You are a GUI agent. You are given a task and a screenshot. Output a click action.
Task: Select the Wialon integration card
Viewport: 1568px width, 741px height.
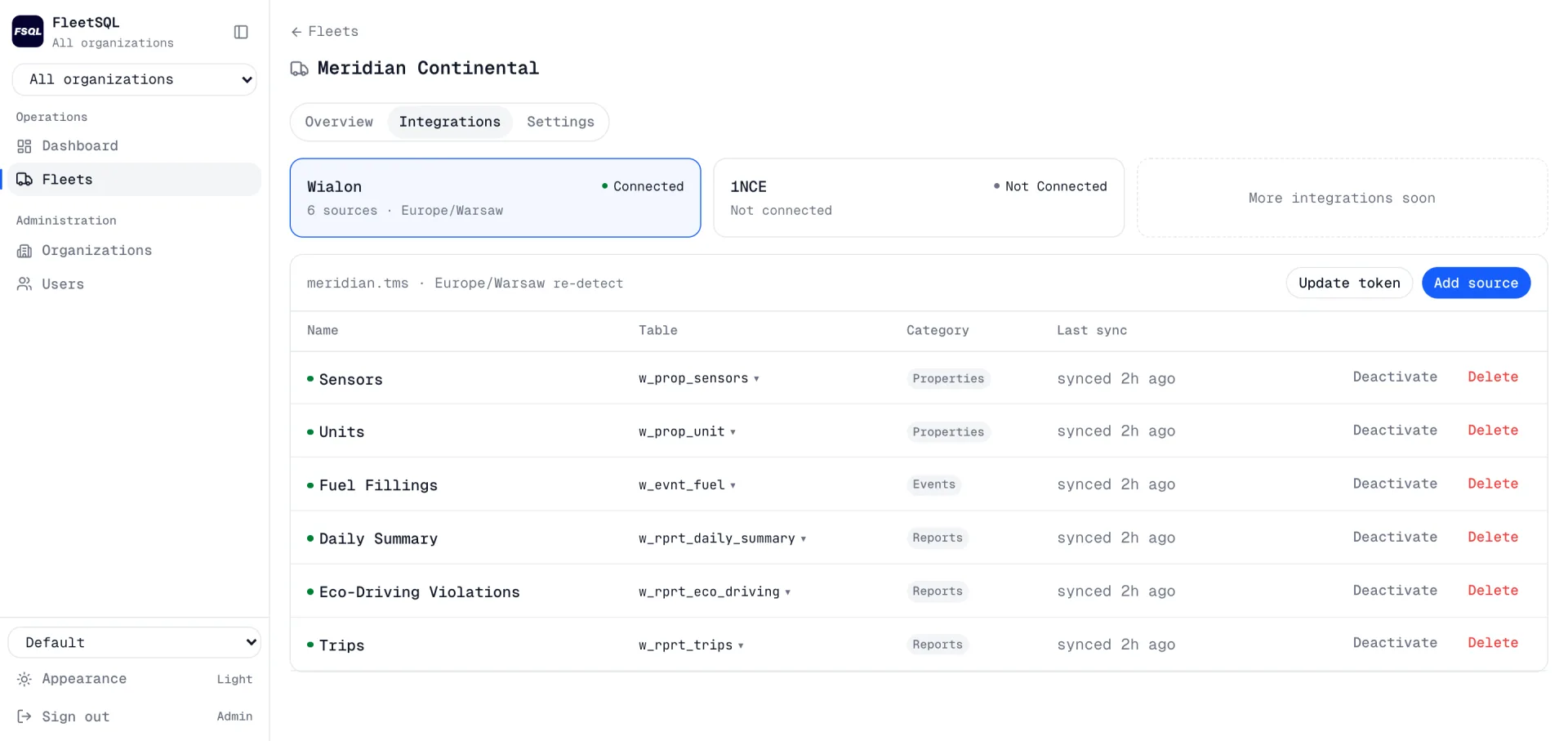[x=496, y=198]
